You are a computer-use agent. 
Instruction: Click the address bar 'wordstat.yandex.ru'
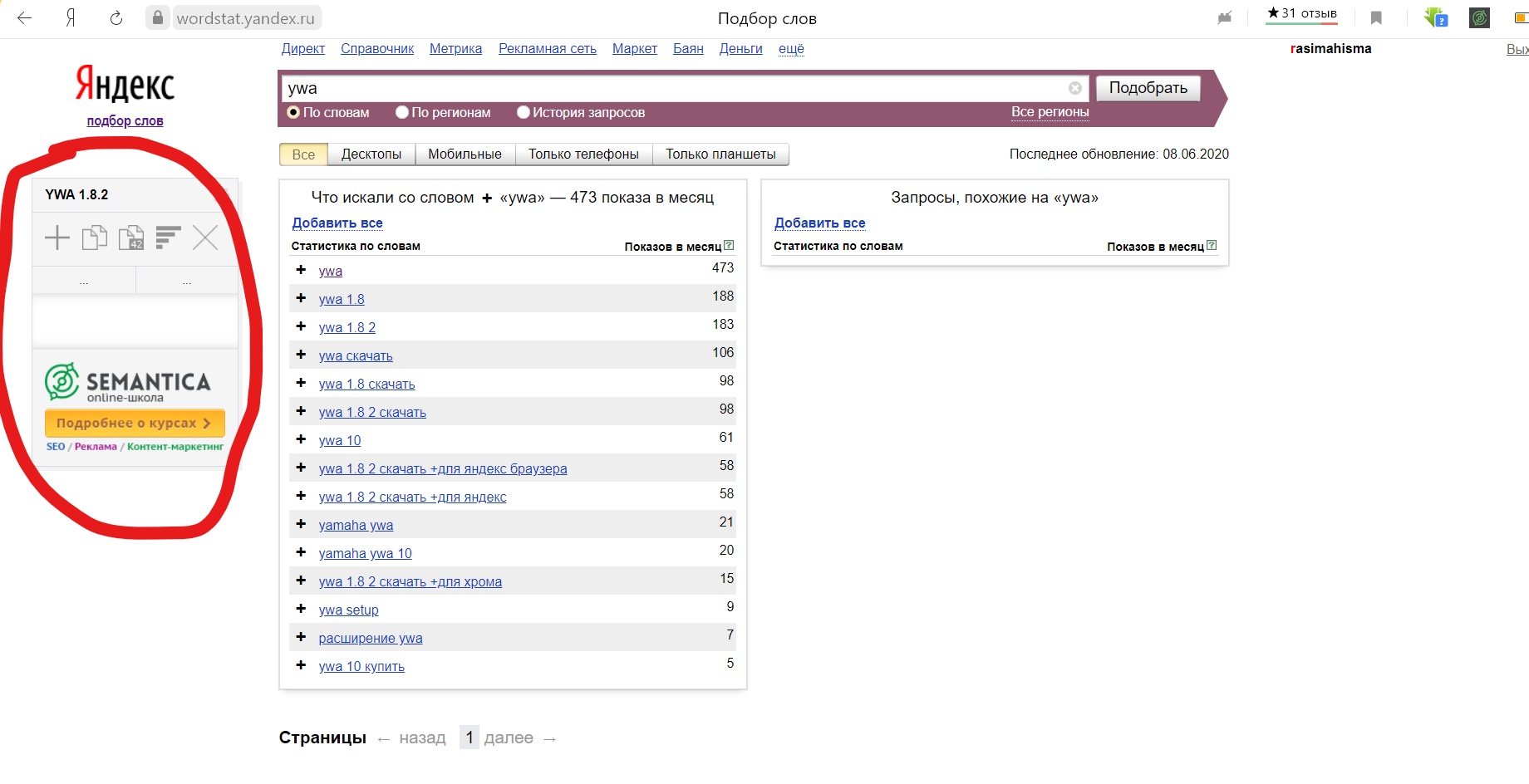246,17
